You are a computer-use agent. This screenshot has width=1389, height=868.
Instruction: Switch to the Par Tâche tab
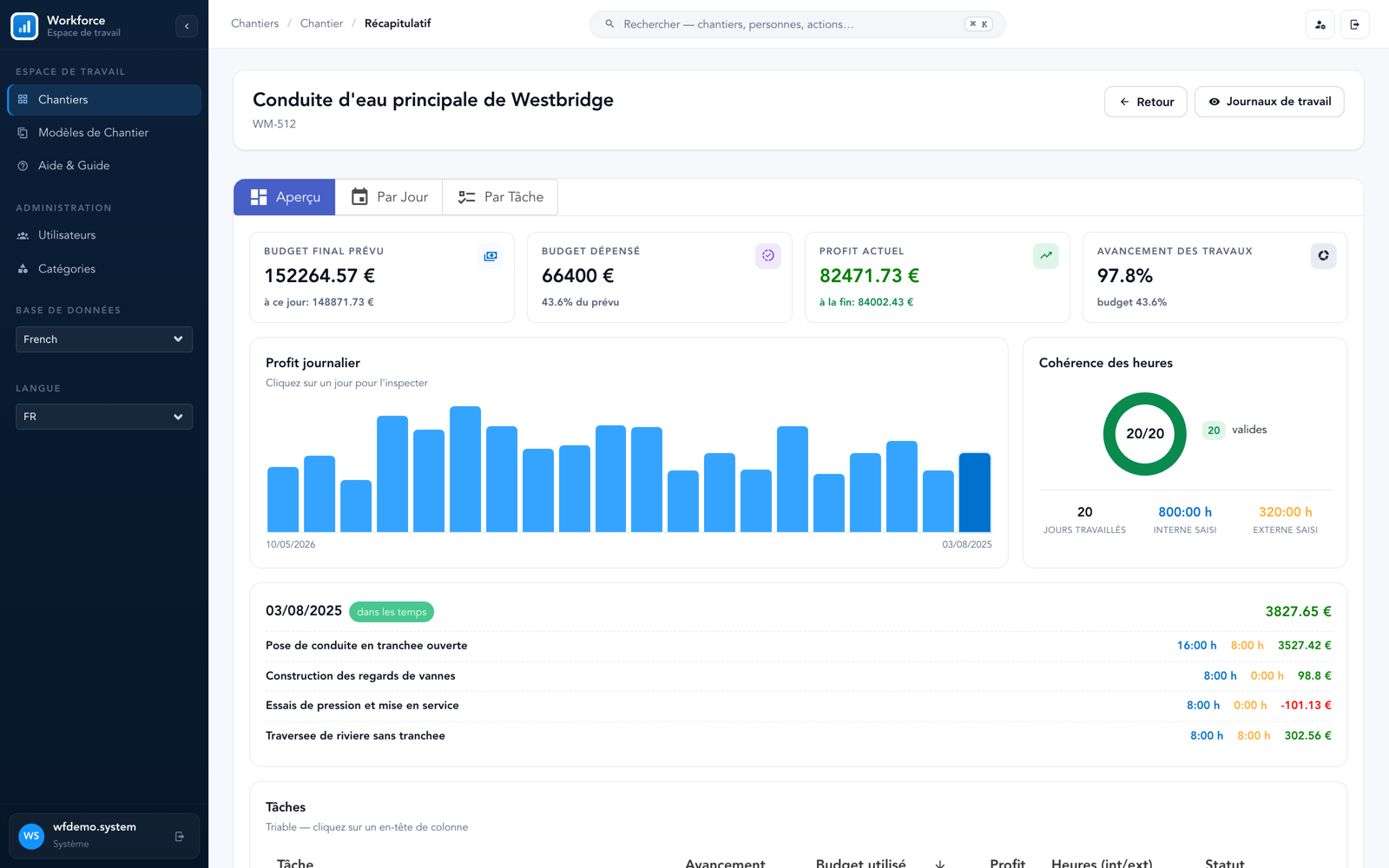pyautogui.click(x=500, y=197)
